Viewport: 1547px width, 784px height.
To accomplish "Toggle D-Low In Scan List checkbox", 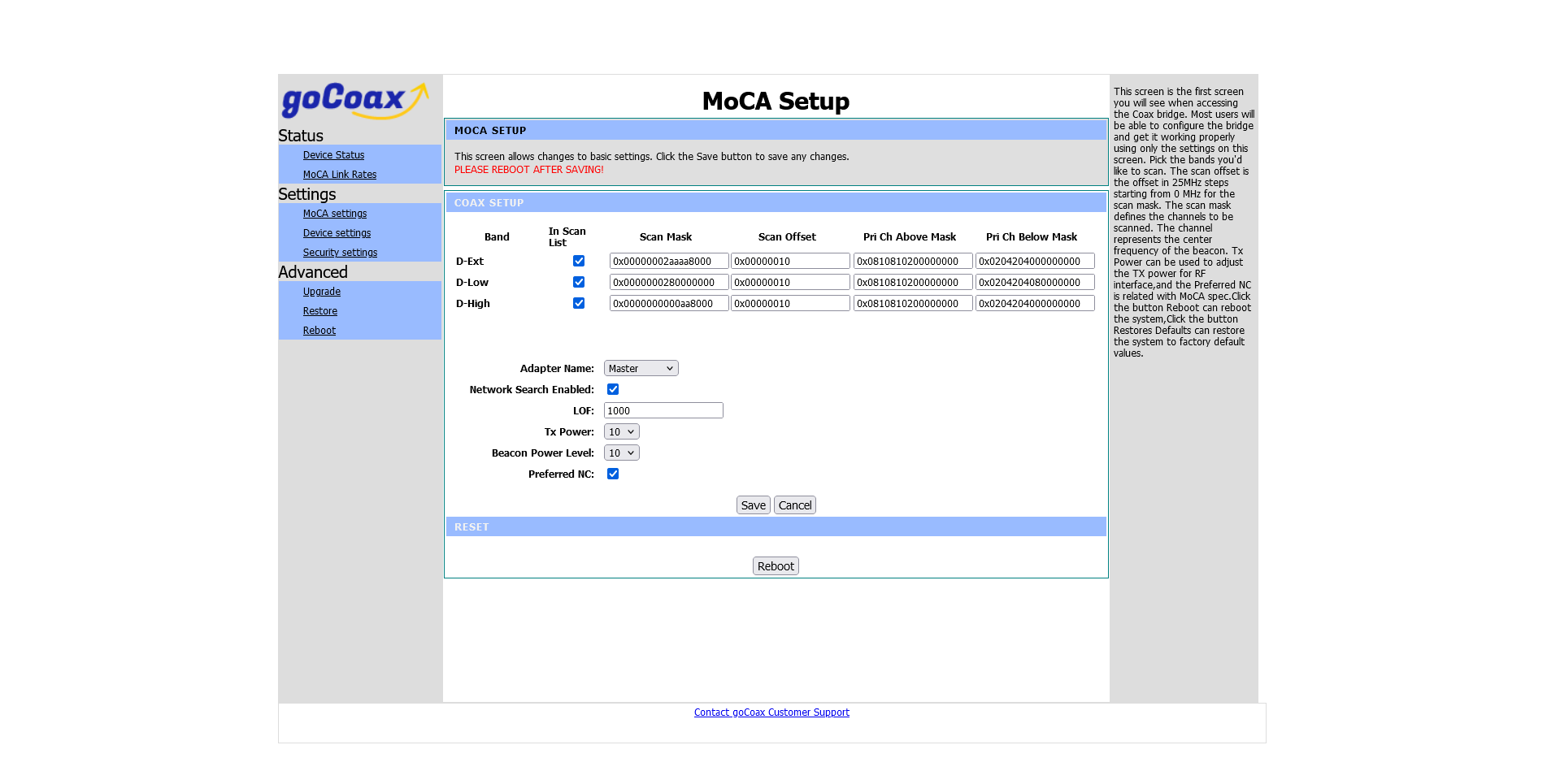I will (x=579, y=282).
